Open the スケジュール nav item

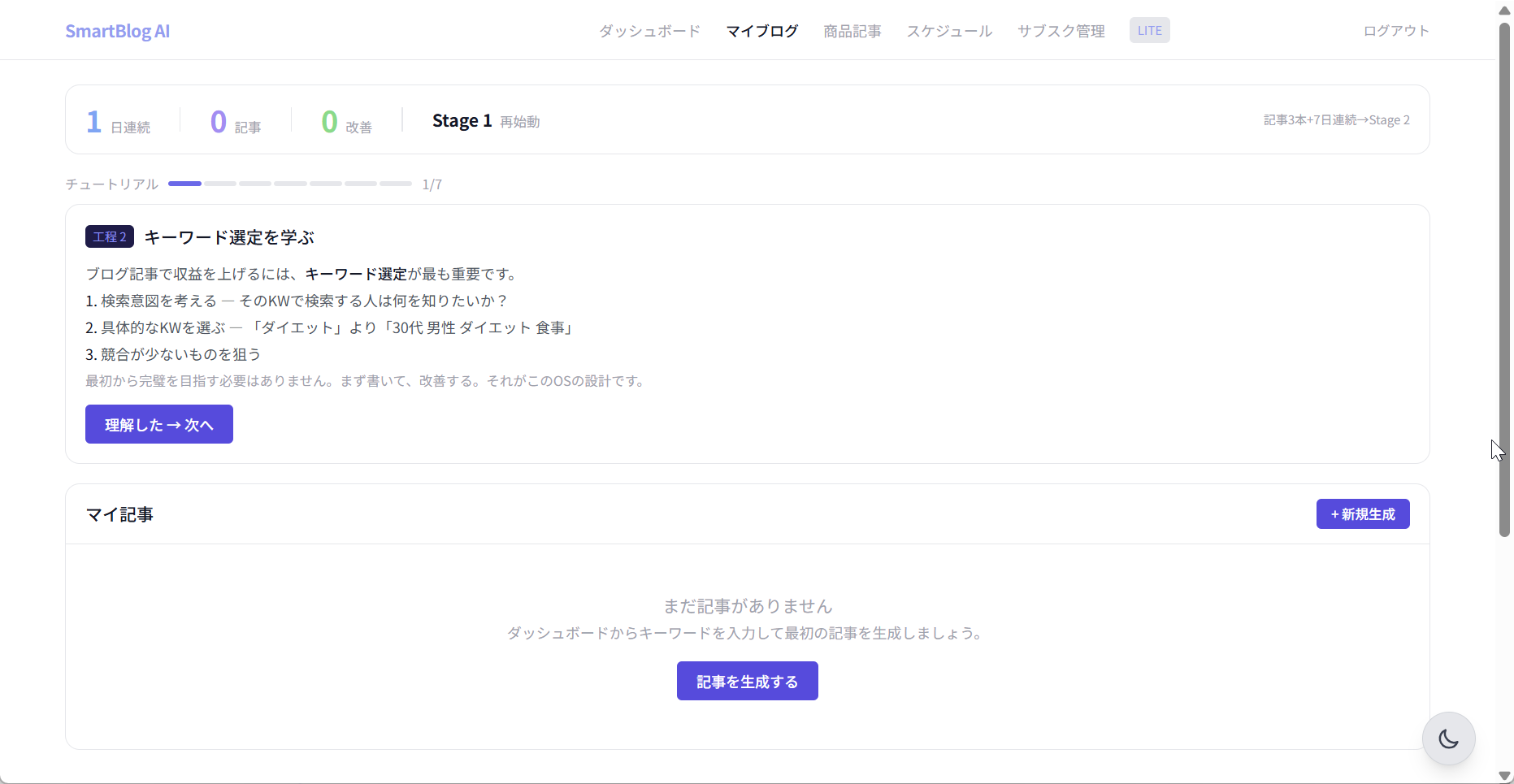pyautogui.click(x=949, y=31)
